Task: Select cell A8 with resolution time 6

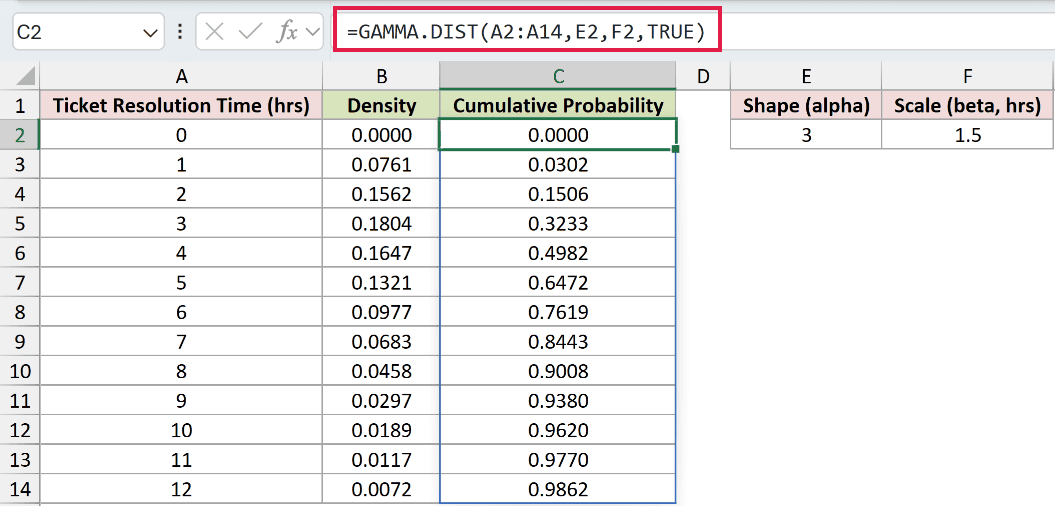Action: tap(181, 312)
